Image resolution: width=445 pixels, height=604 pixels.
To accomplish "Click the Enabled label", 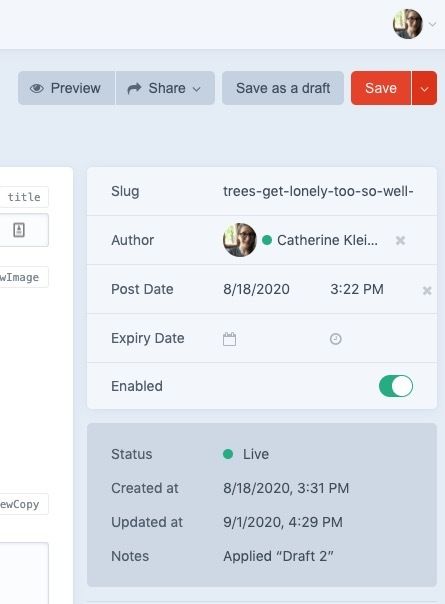I will click(x=137, y=386).
